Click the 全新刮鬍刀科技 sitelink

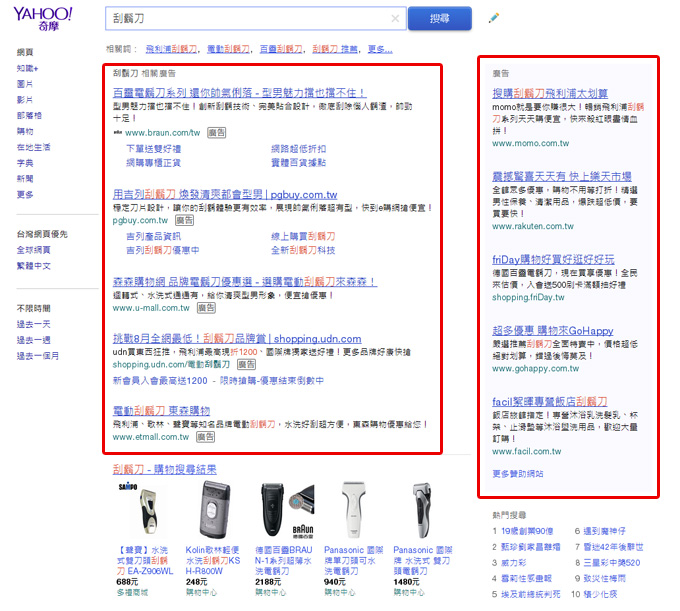[303, 250]
